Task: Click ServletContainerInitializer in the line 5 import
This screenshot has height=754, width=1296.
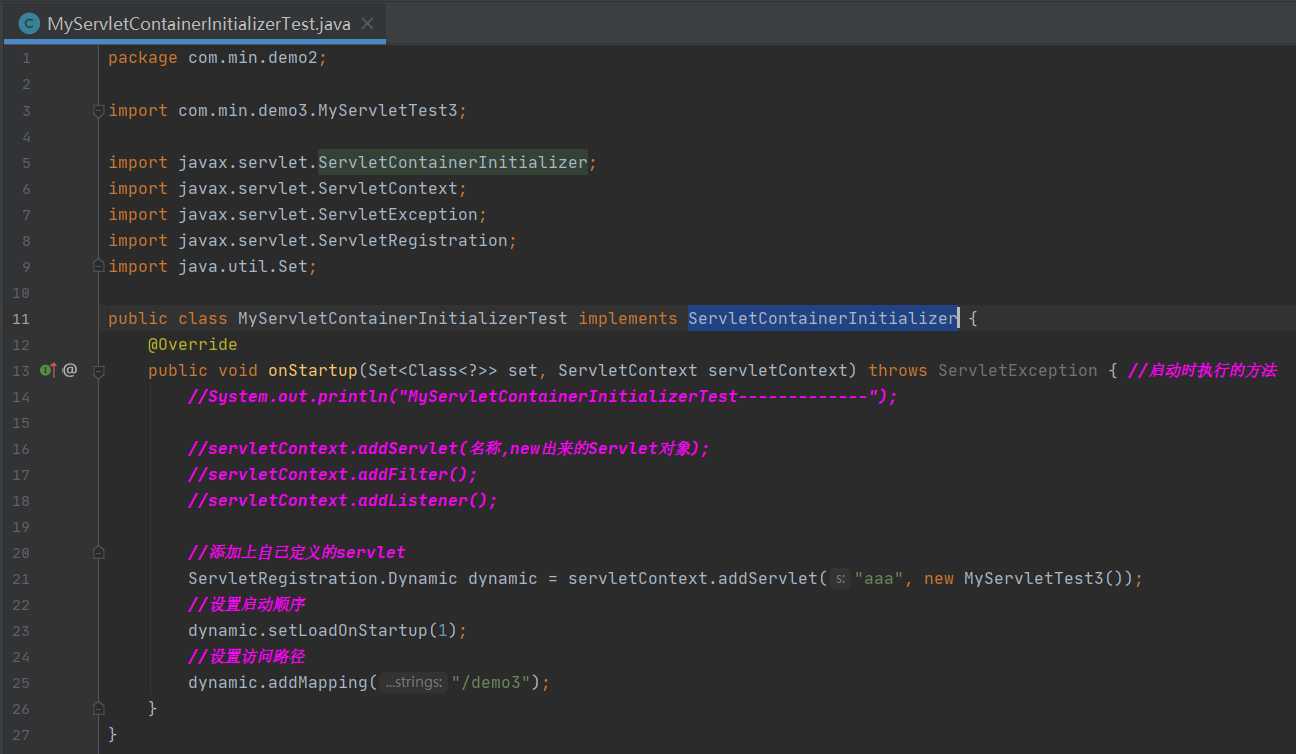Action: click(x=453, y=162)
